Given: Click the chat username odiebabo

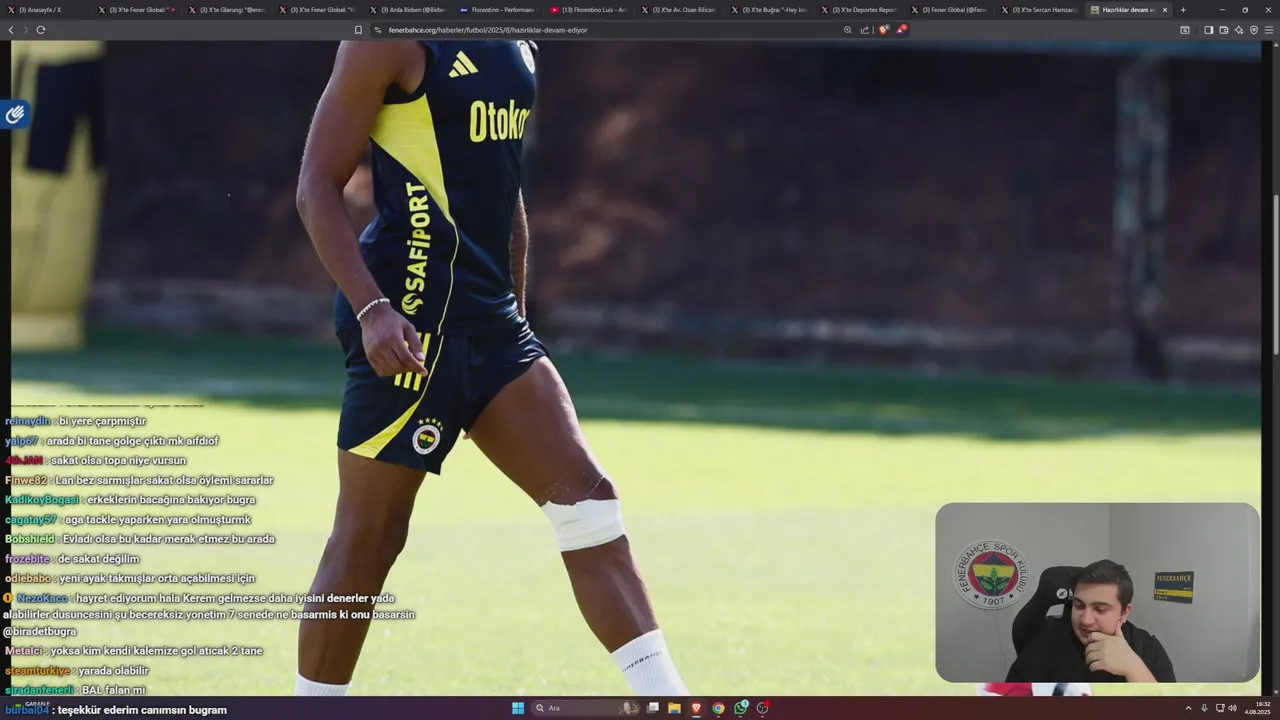Looking at the screenshot, I should pos(28,578).
